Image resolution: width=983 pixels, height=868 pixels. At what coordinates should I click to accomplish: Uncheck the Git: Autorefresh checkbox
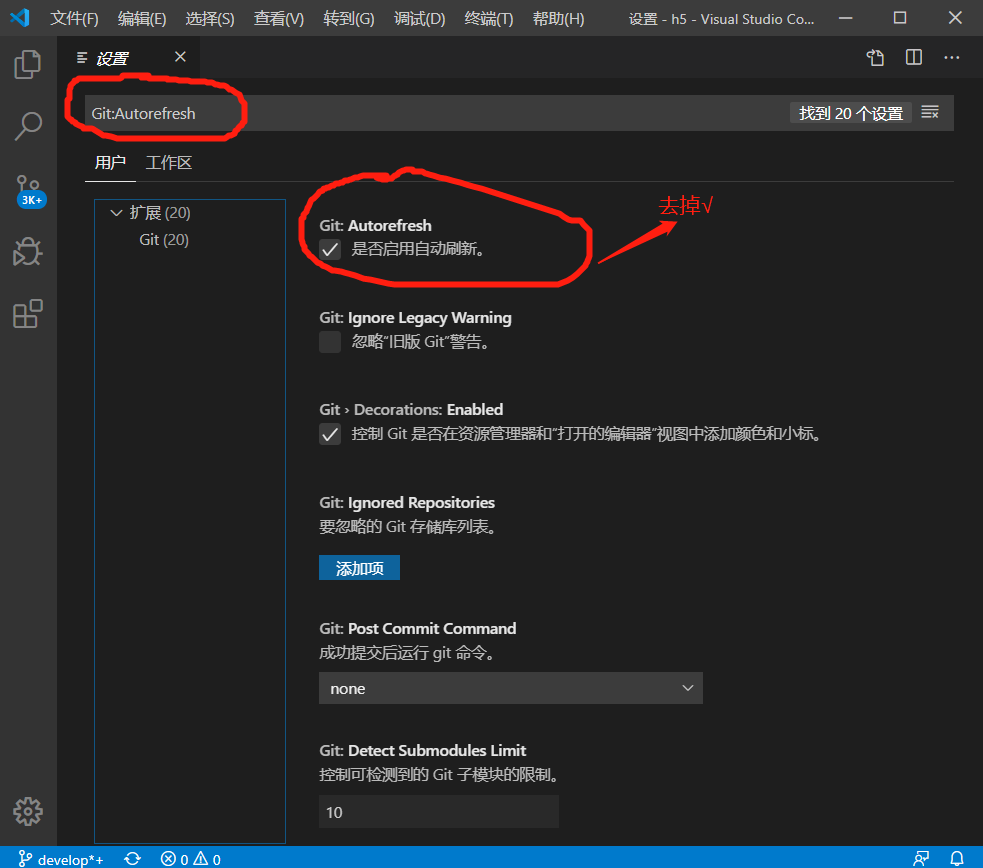point(330,249)
